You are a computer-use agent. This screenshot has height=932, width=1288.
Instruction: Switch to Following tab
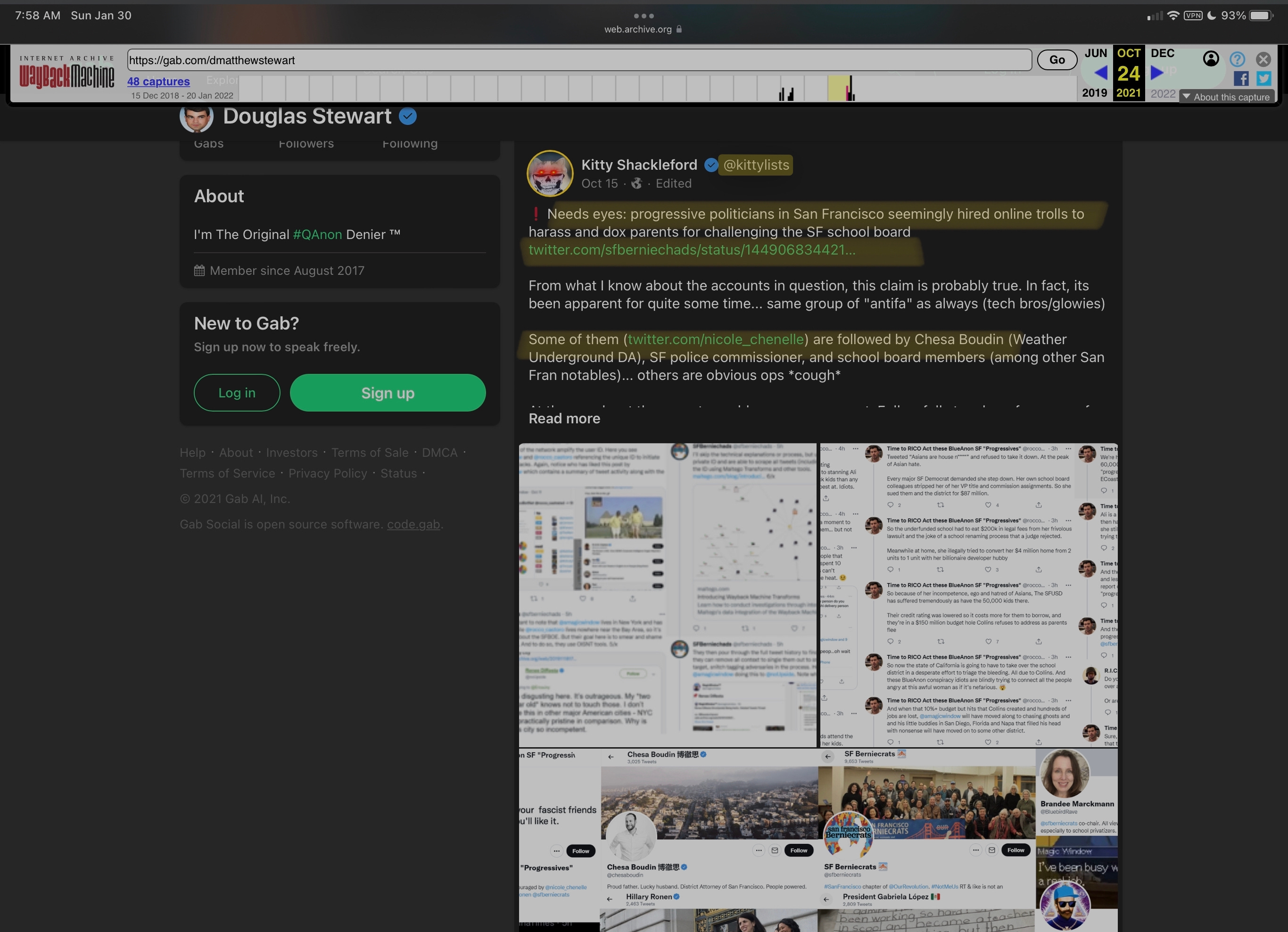[410, 143]
